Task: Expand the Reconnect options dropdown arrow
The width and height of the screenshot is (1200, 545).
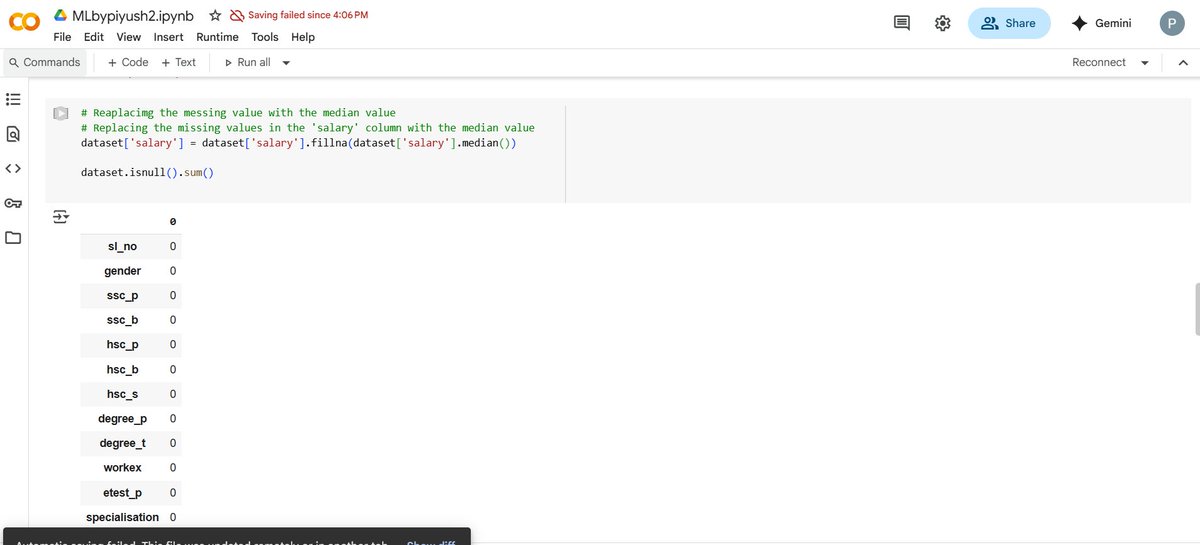Action: (1145, 62)
